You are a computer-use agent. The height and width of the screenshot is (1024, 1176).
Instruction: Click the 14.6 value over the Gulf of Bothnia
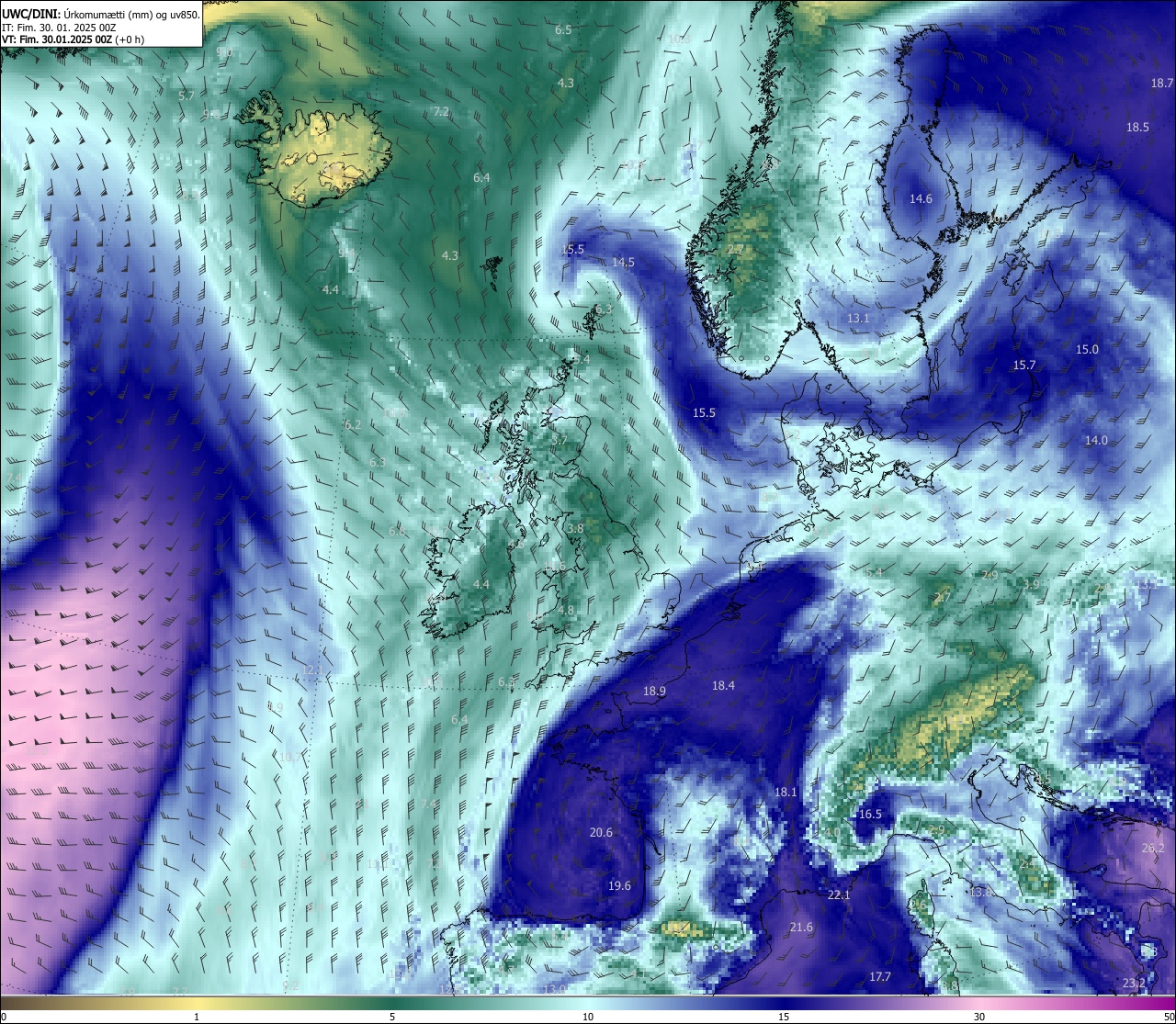coord(921,198)
